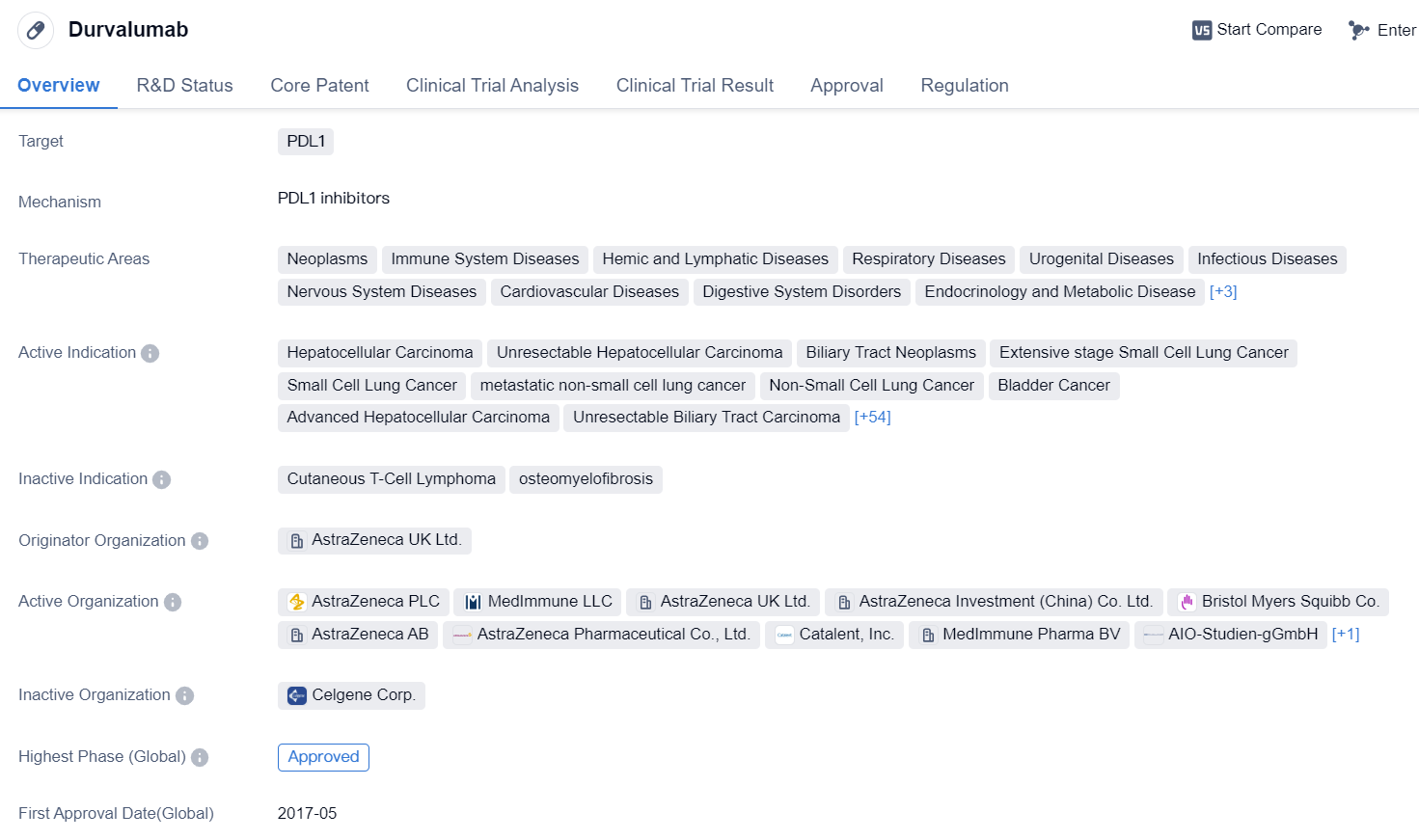Click info icon beside Inactive Indication

(x=162, y=479)
